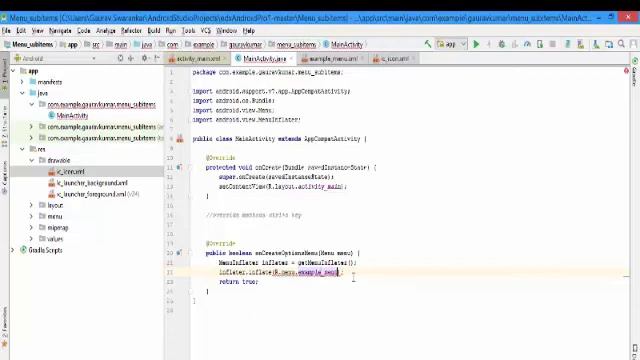Open the Refactor menu

pos(131,31)
